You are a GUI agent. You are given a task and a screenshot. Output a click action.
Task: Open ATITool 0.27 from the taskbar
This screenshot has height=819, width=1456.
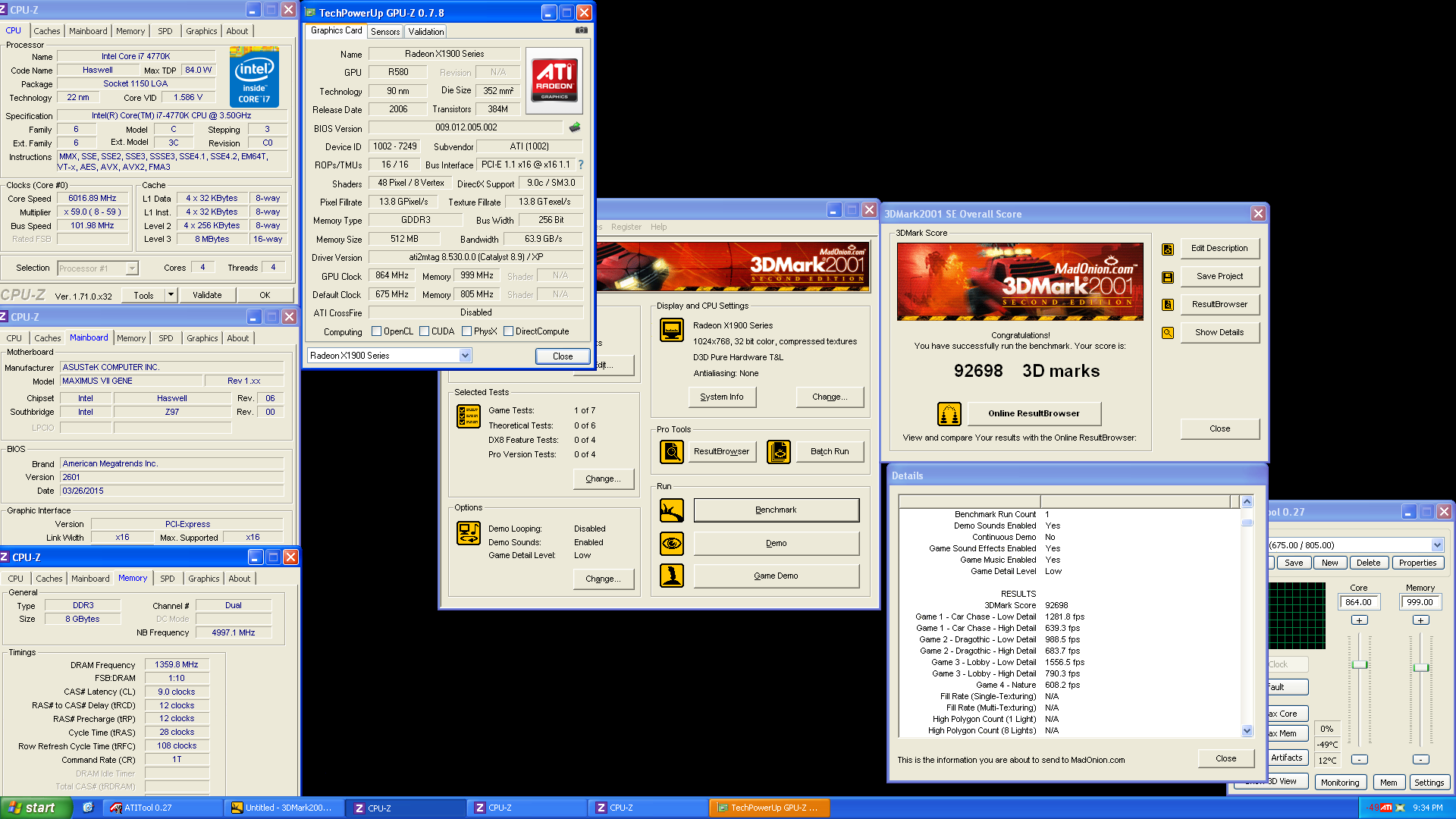pos(163,808)
